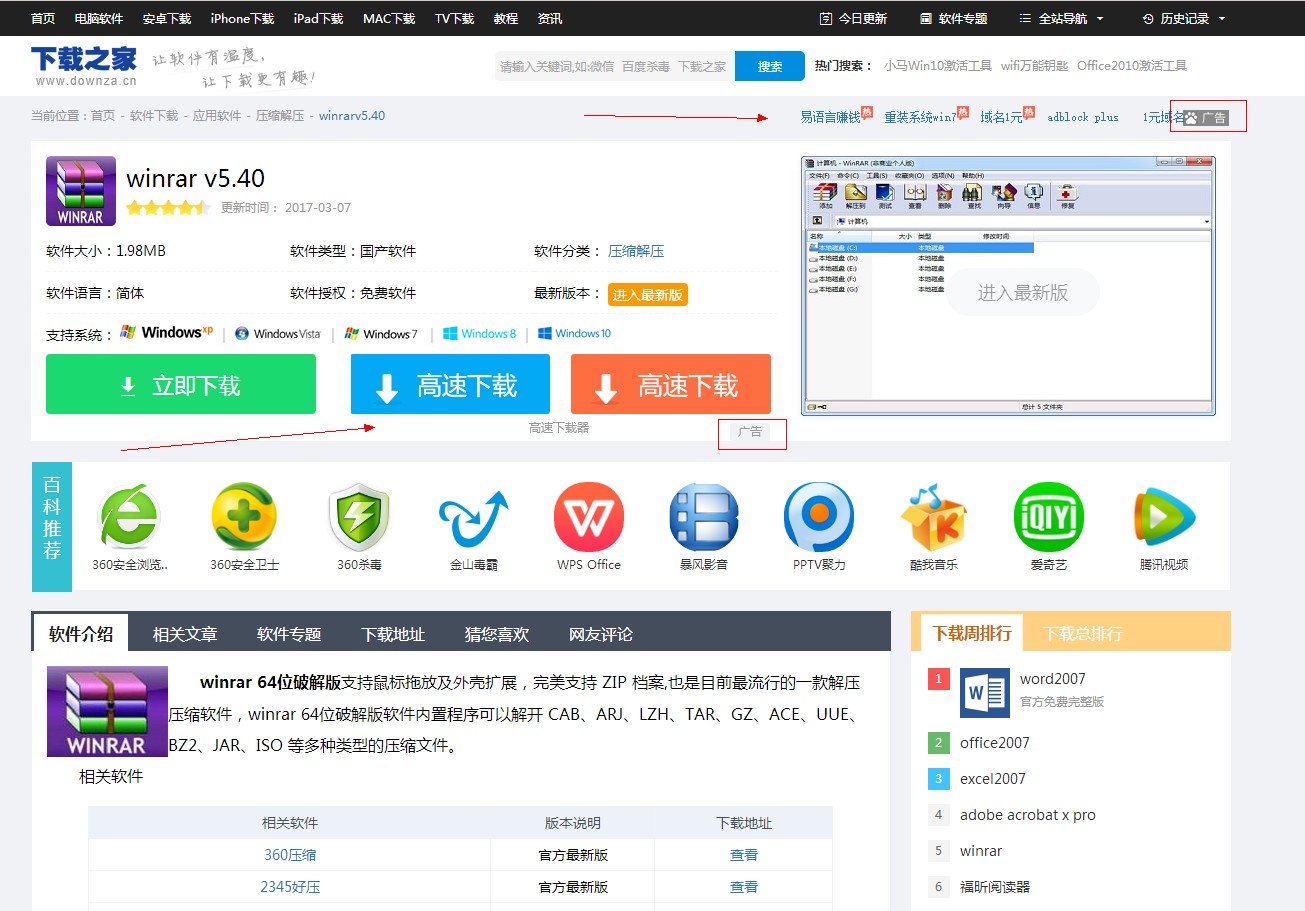Click the orange 进入最新版 button
The height and width of the screenshot is (911, 1305).
coord(648,294)
